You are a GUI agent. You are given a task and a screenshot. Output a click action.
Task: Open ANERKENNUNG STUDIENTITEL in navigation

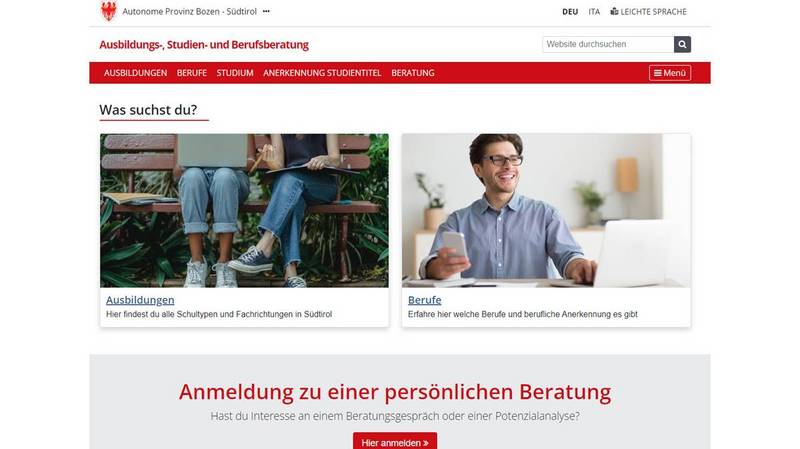[322, 73]
